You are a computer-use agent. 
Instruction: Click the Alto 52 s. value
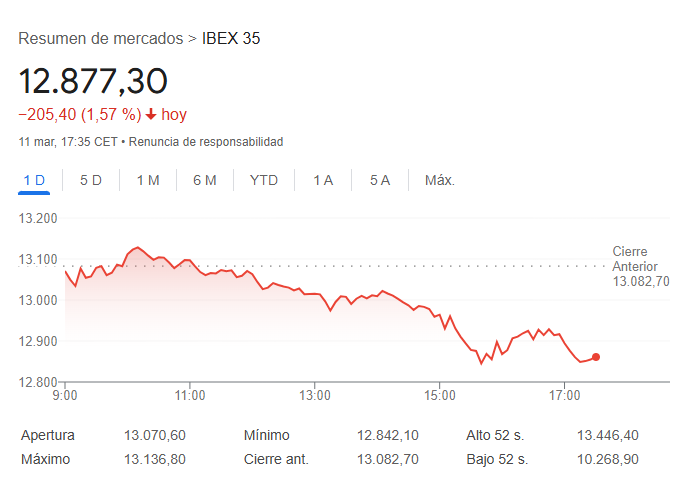coord(608,435)
